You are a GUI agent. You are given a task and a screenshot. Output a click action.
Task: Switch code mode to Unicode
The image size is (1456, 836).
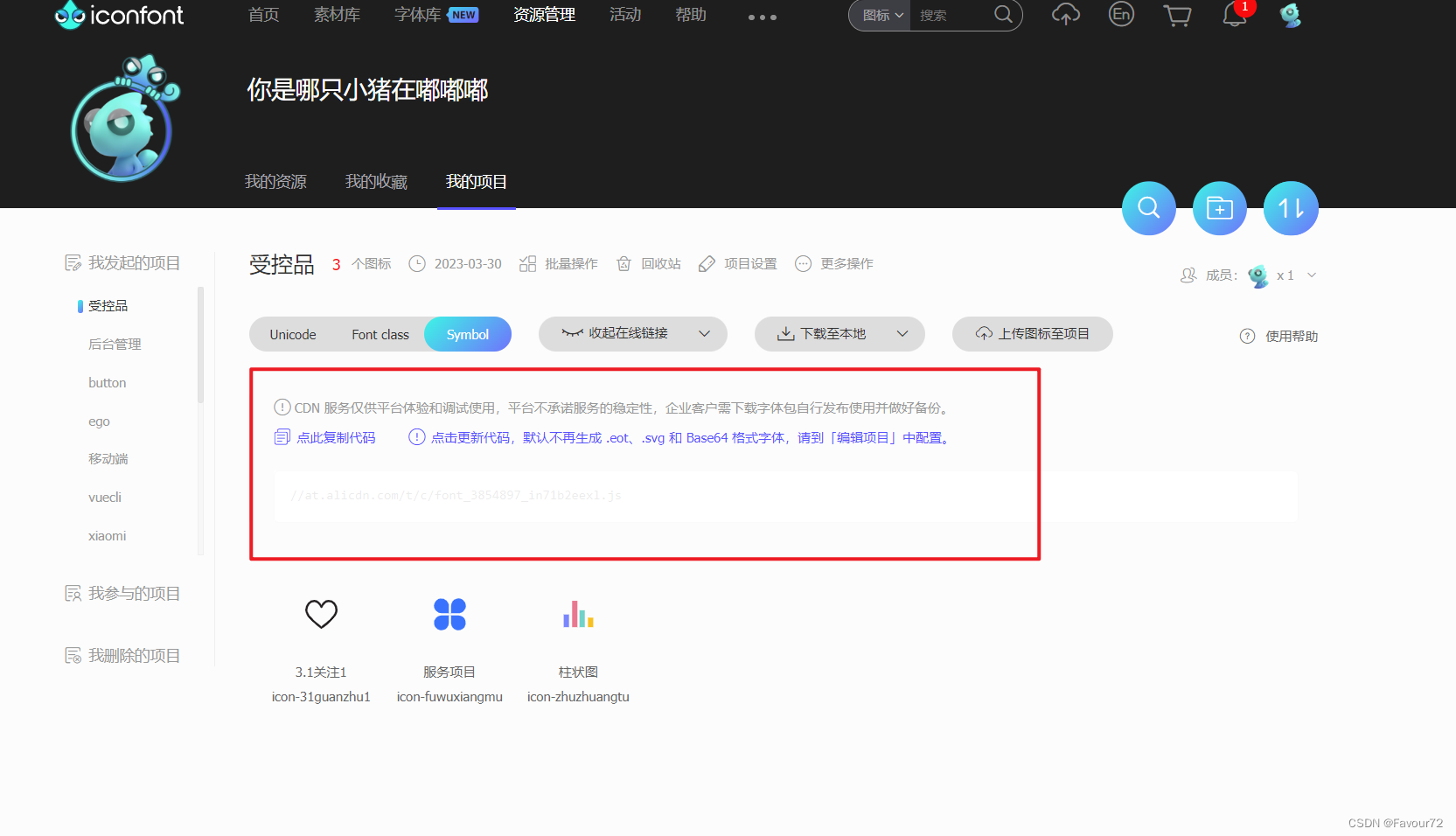(292, 334)
